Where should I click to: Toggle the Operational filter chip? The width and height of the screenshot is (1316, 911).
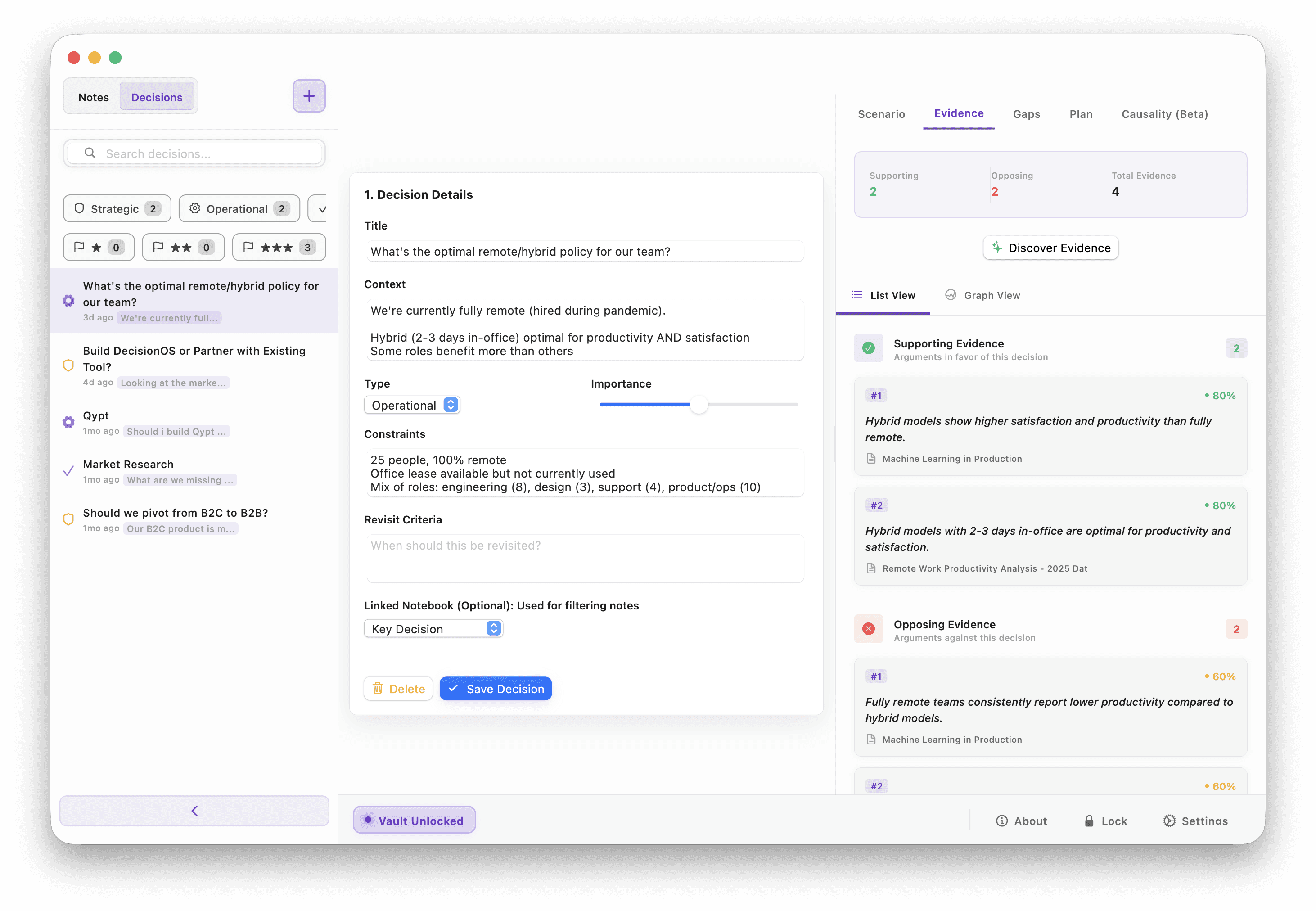tap(239, 209)
